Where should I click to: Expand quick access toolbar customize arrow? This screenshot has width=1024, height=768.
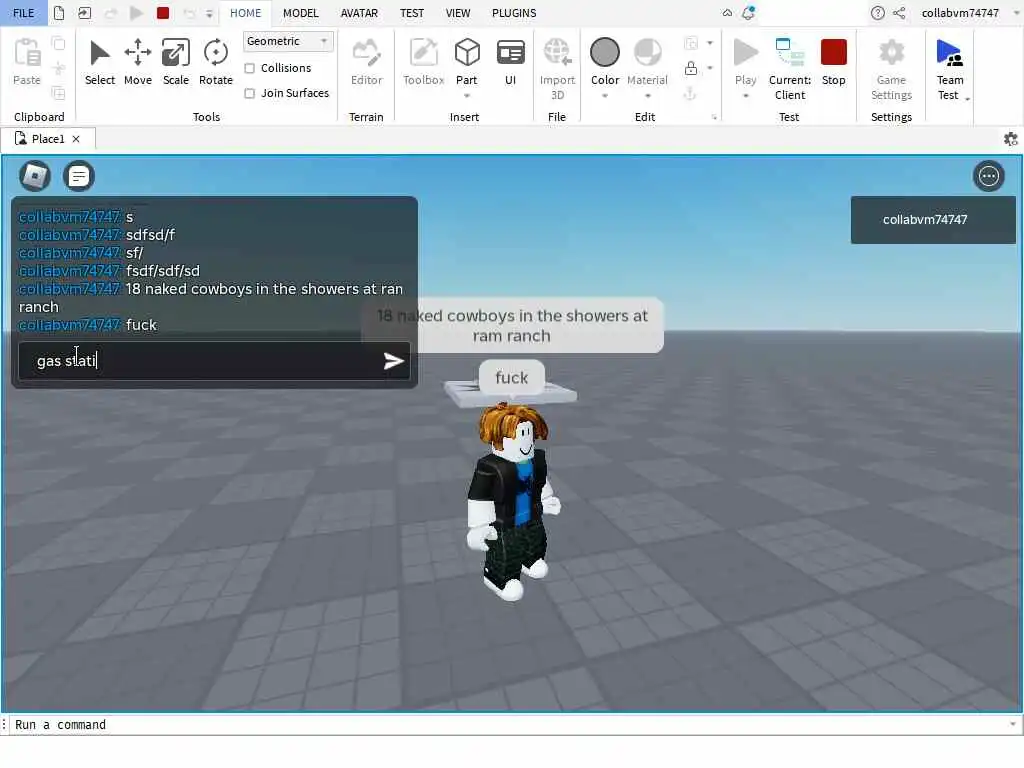pyautogui.click(x=210, y=13)
